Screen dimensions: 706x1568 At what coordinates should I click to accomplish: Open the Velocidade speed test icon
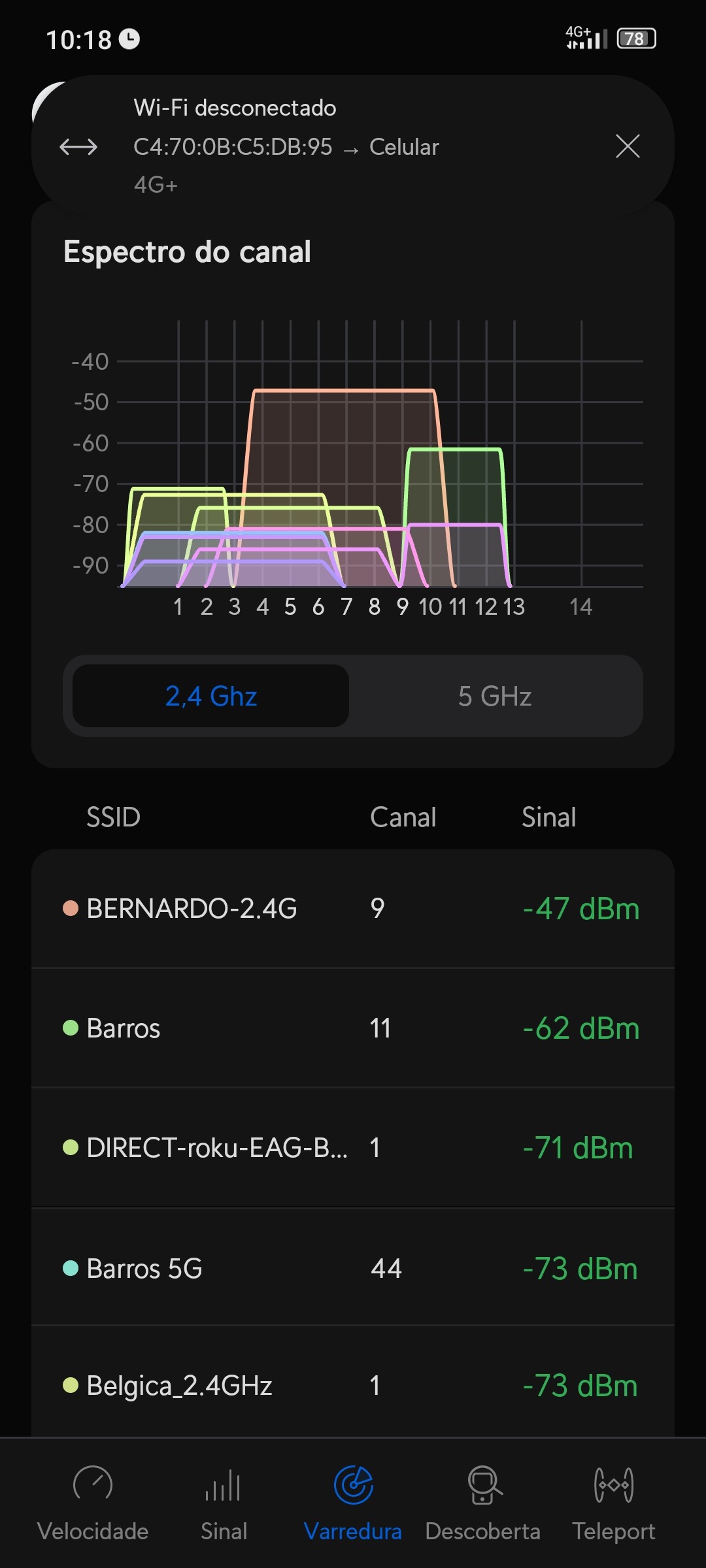tap(93, 1484)
